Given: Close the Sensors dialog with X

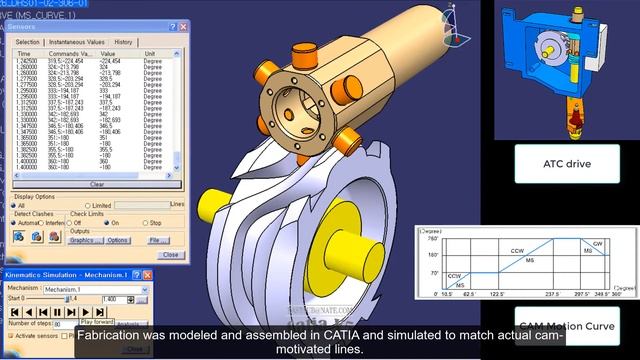Looking at the screenshot, I should 183,27.
